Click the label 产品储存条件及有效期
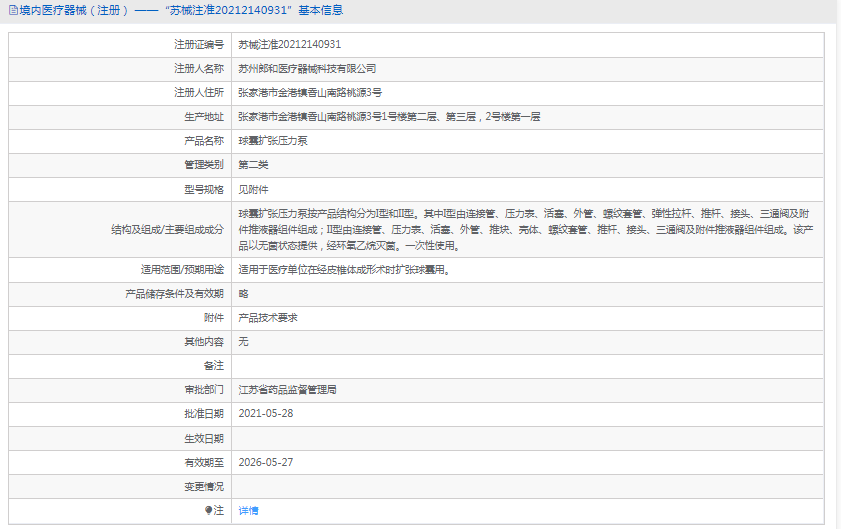841x529 pixels. point(174,294)
